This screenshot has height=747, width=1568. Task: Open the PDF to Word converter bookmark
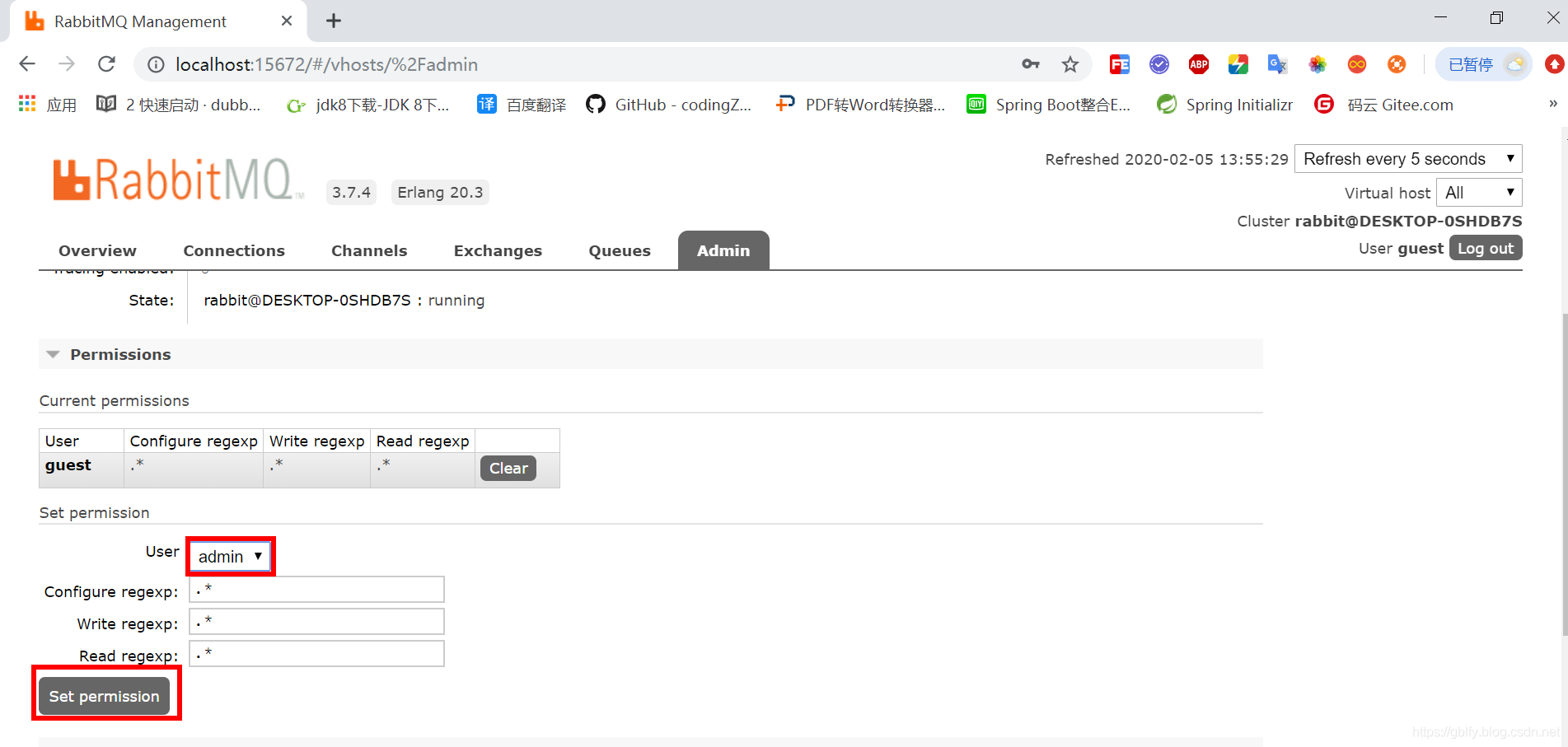pyautogui.click(x=861, y=105)
